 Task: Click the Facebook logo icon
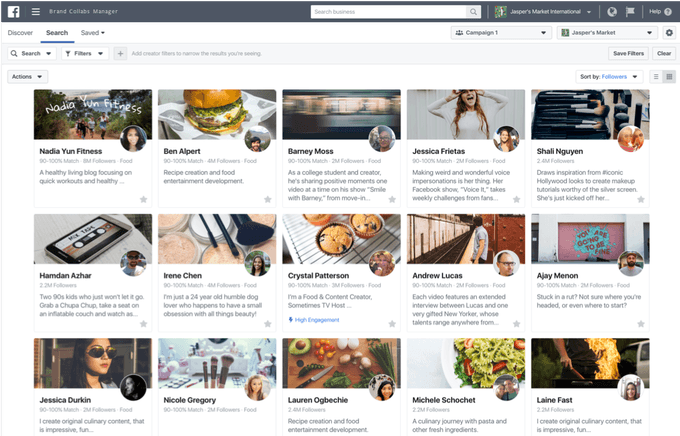13,11
